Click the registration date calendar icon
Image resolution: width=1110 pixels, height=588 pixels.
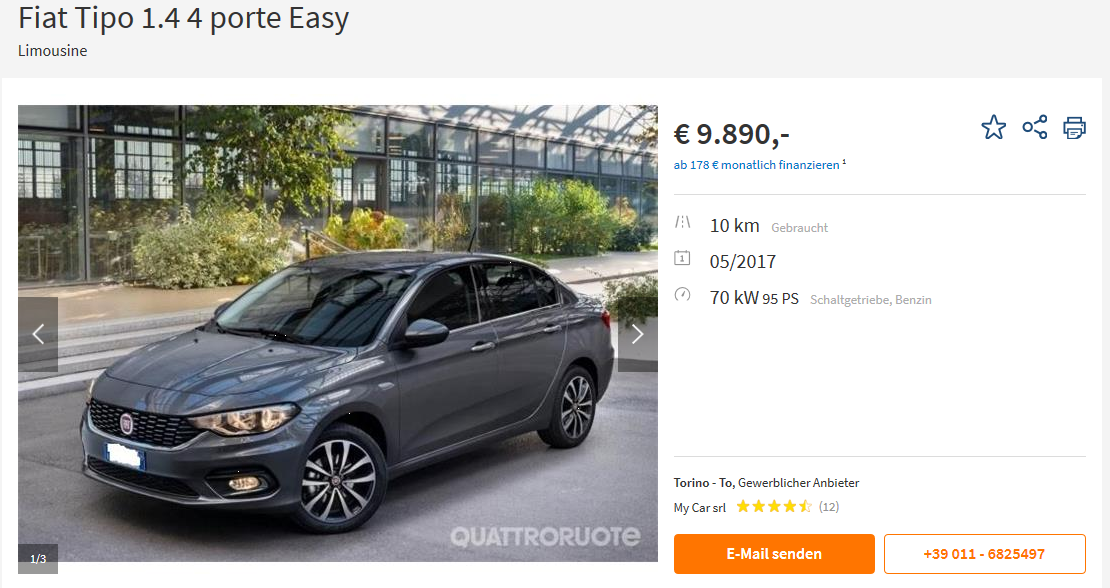(682, 258)
